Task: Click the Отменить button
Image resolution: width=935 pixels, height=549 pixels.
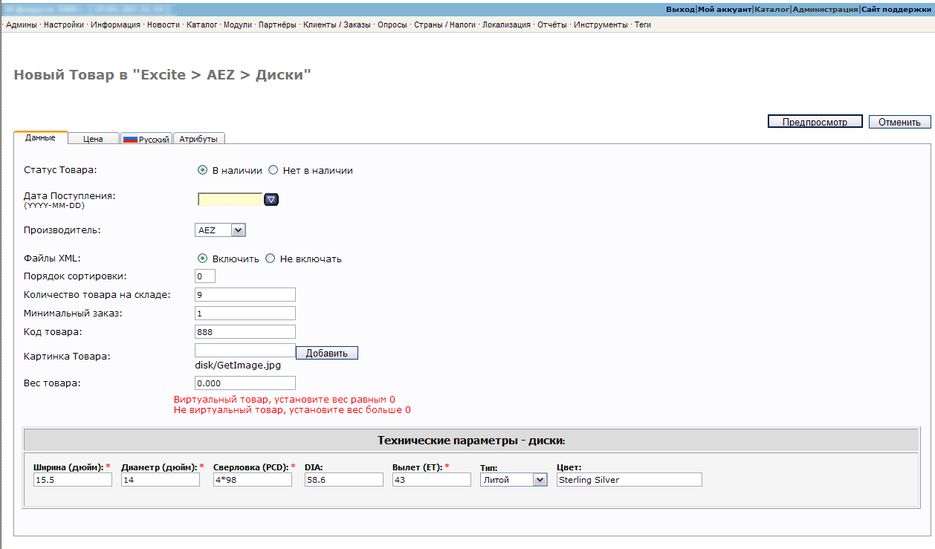Action: coord(899,122)
